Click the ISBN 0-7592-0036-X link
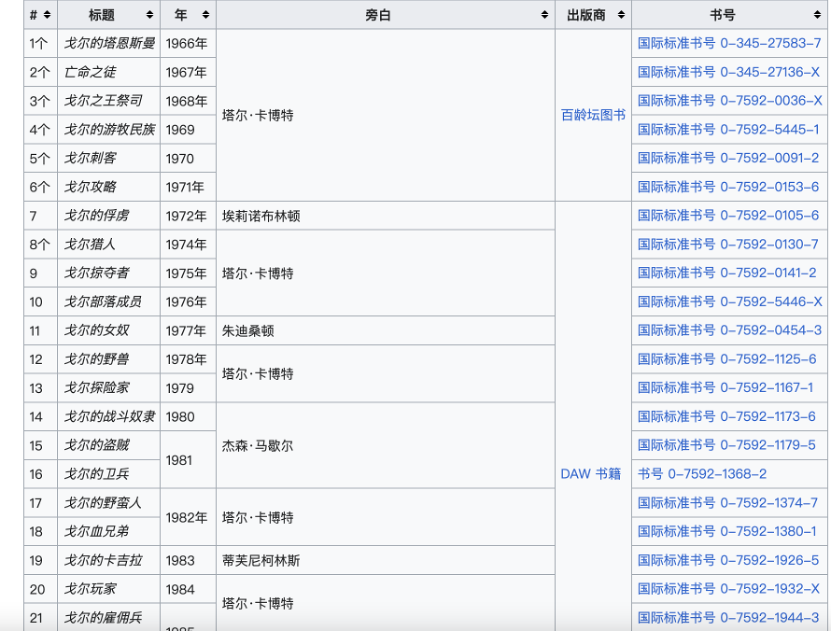 729,101
